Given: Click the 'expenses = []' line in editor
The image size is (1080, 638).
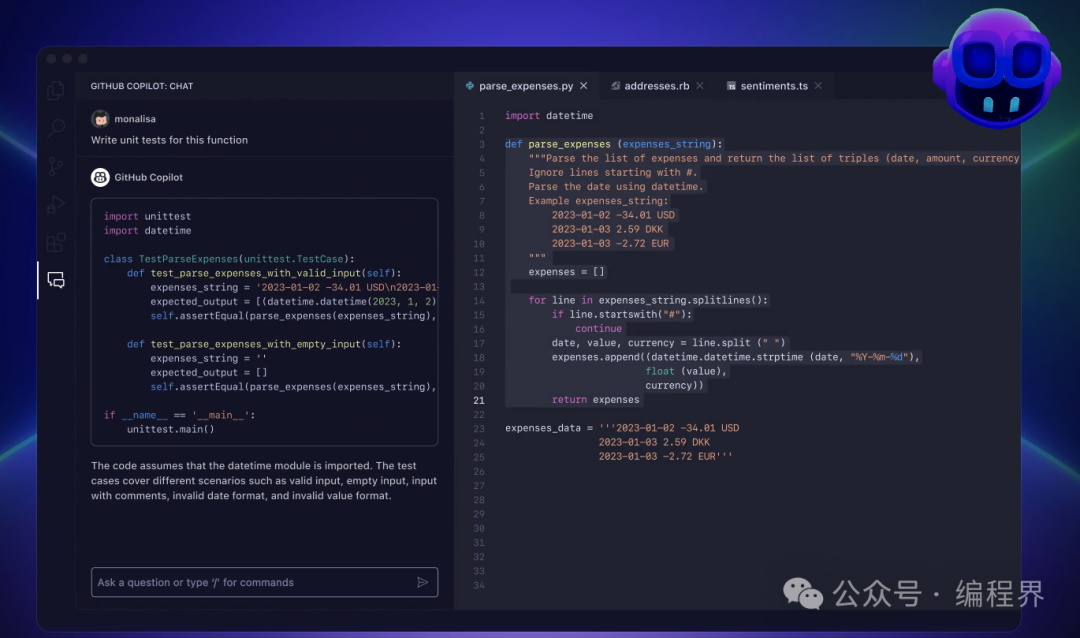Looking at the screenshot, I should pos(566,272).
